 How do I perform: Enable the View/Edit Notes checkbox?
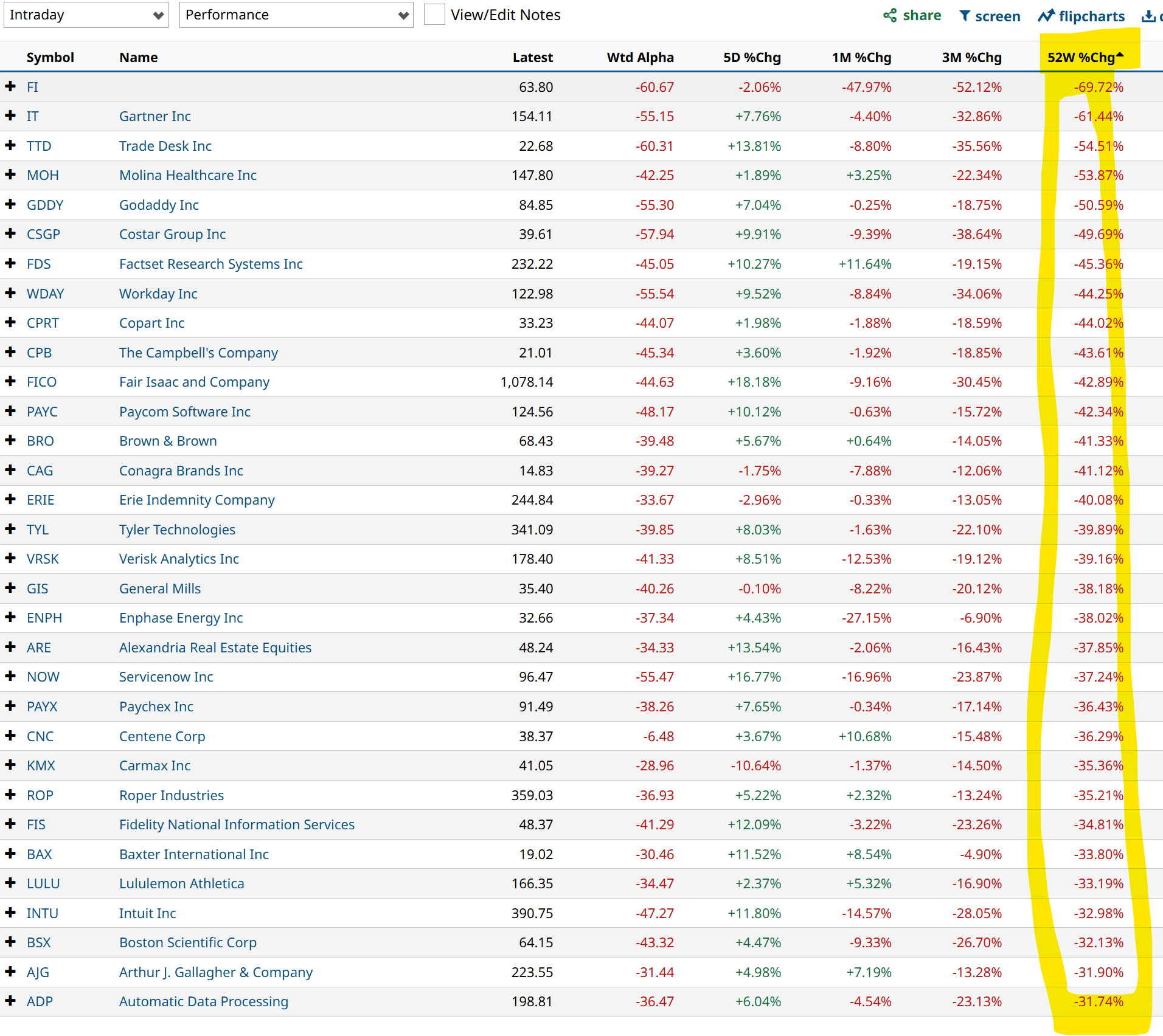coord(434,15)
